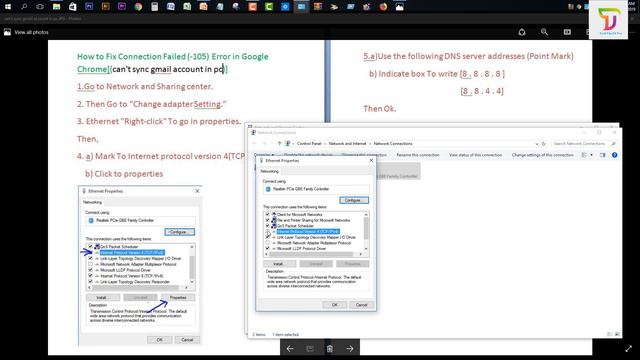The height and width of the screenshot is (360, 640).
Task: Open help in Network Connections window
Action: tap(614, 155)
